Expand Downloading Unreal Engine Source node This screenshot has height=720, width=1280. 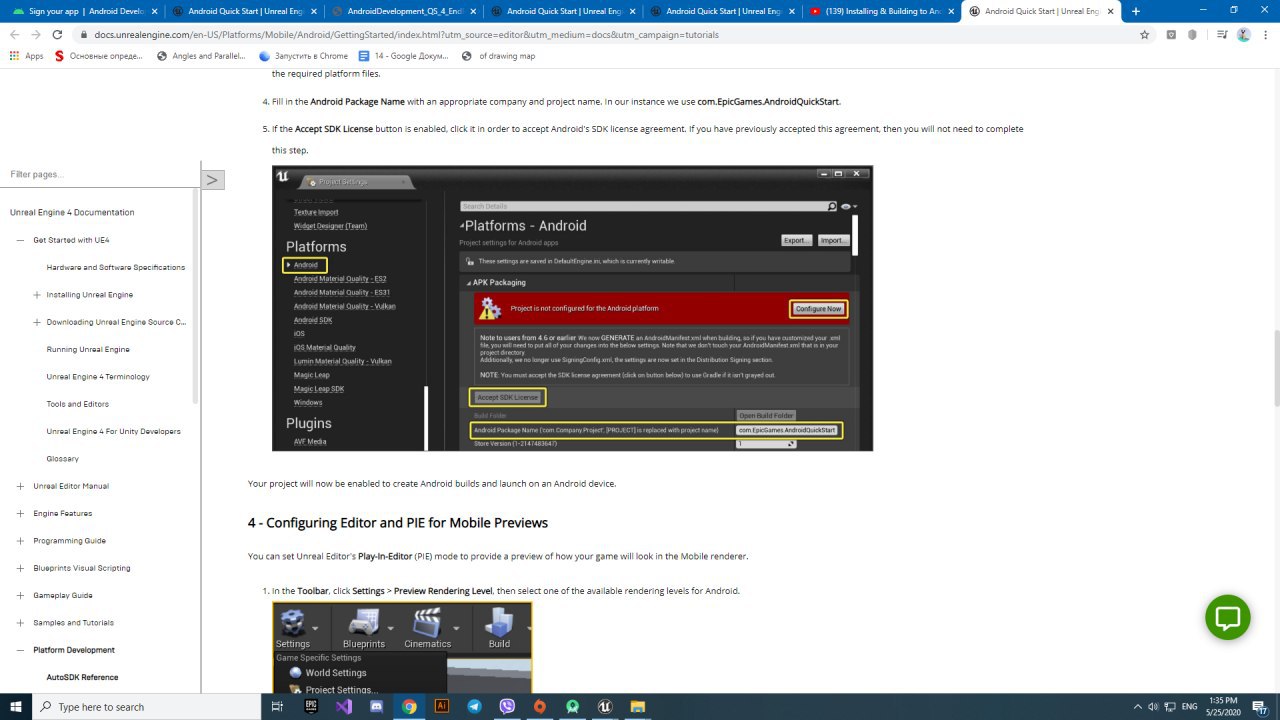point(37,322)
